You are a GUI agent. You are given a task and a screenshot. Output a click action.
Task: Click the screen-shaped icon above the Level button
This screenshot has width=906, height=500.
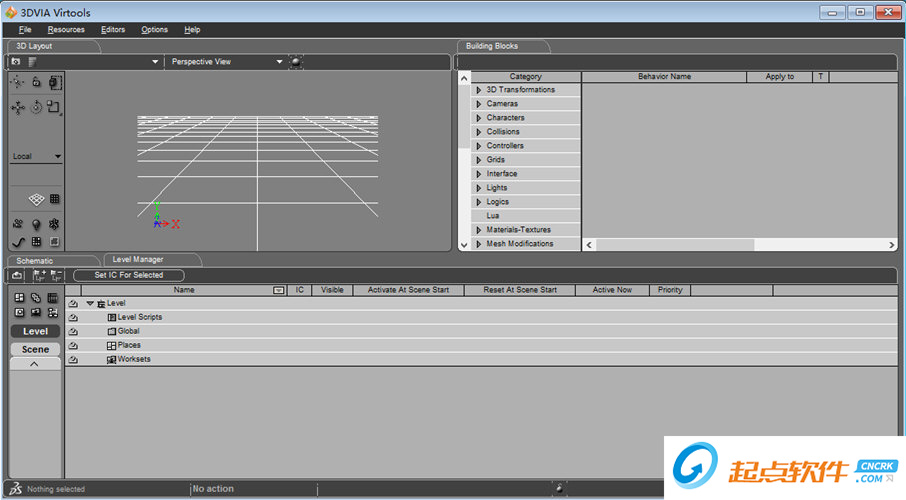click(x=36, y=313)
